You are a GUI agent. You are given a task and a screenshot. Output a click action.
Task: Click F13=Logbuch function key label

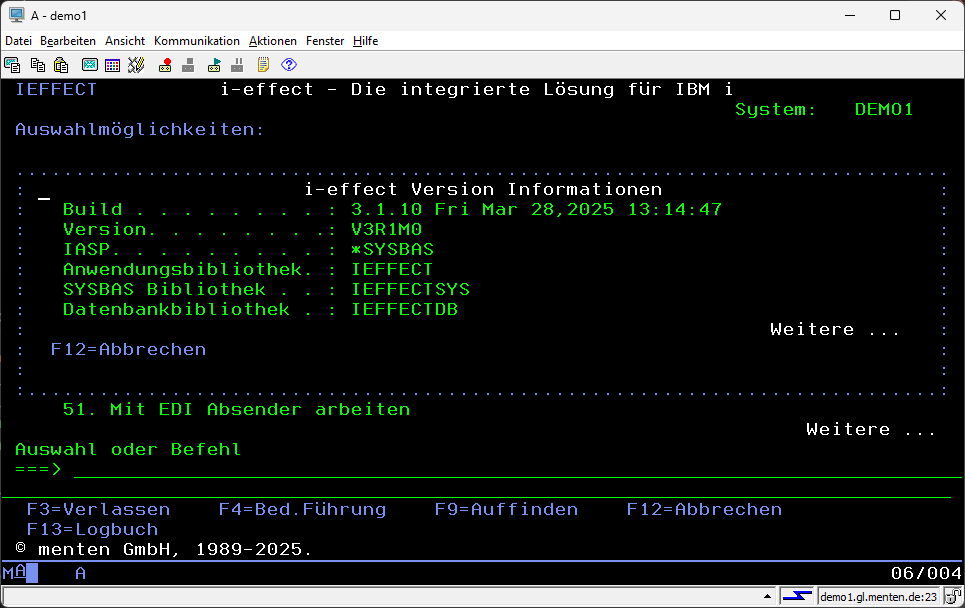(x=92, y=530)
